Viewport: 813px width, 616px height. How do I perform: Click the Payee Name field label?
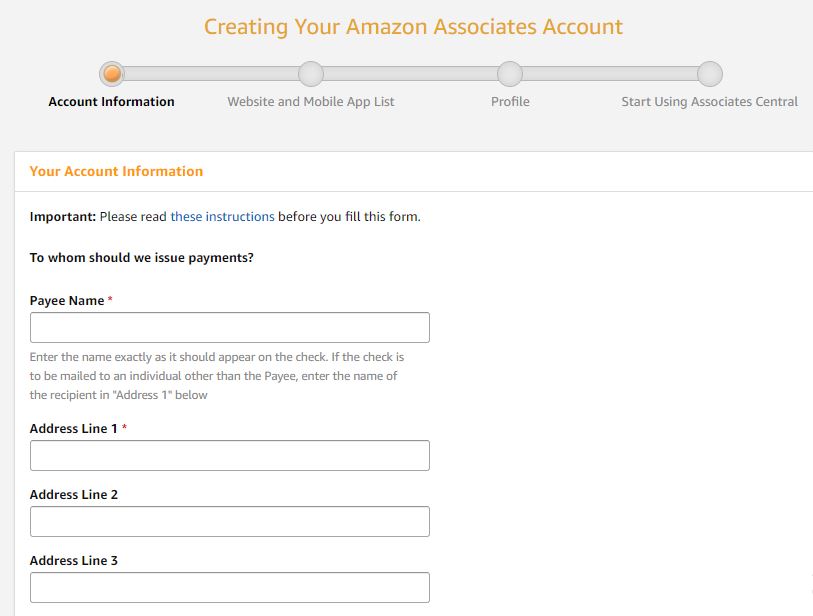coord(67,301)
